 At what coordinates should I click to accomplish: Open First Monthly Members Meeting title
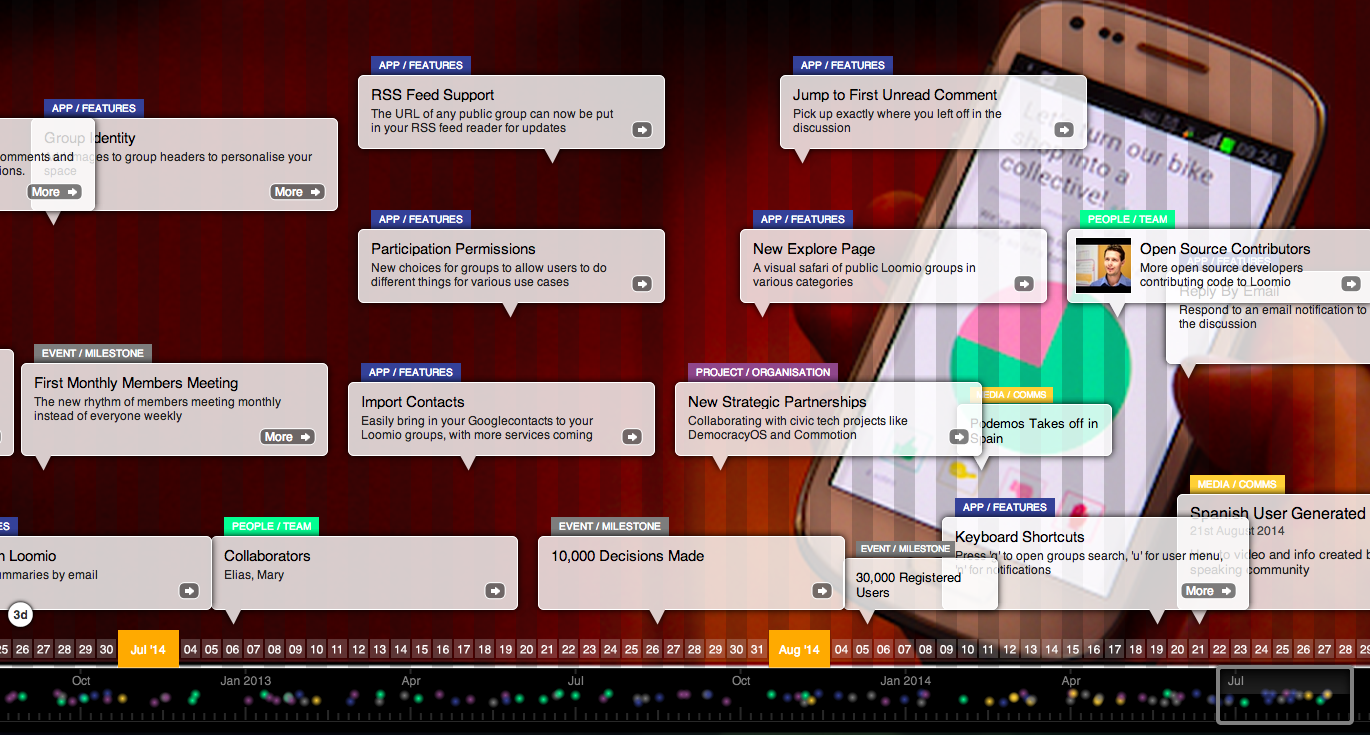pyautogui.click(x=136, y=383)
